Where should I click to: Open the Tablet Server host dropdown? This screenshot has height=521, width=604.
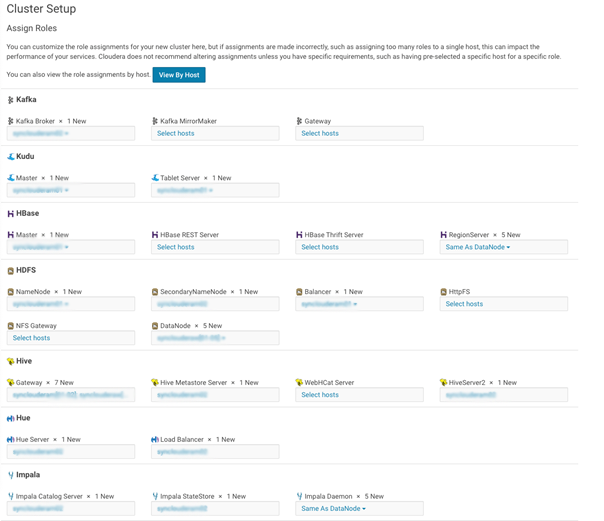tap(185, 190)
